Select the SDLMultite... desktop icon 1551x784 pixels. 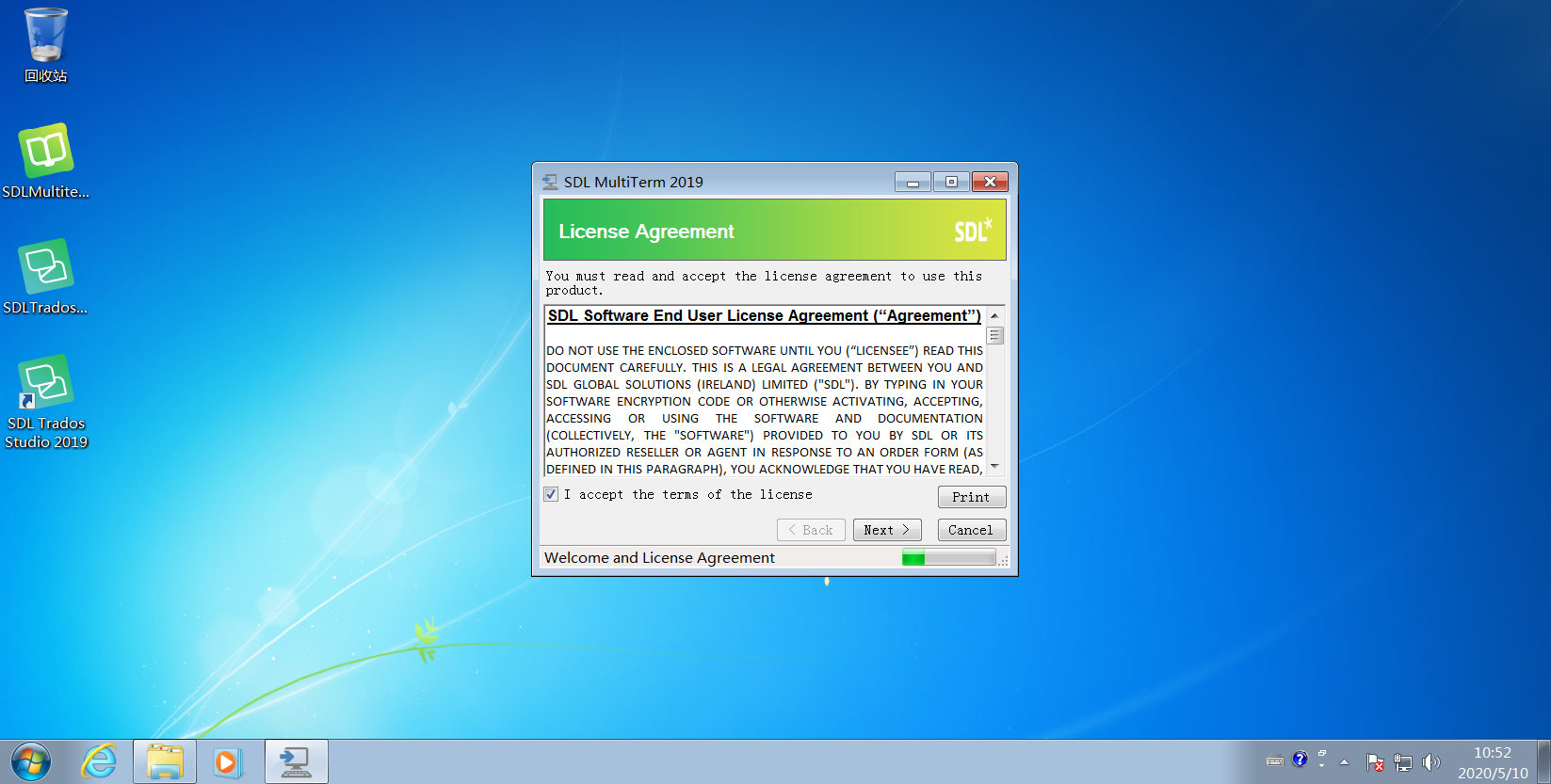(45, 161)
